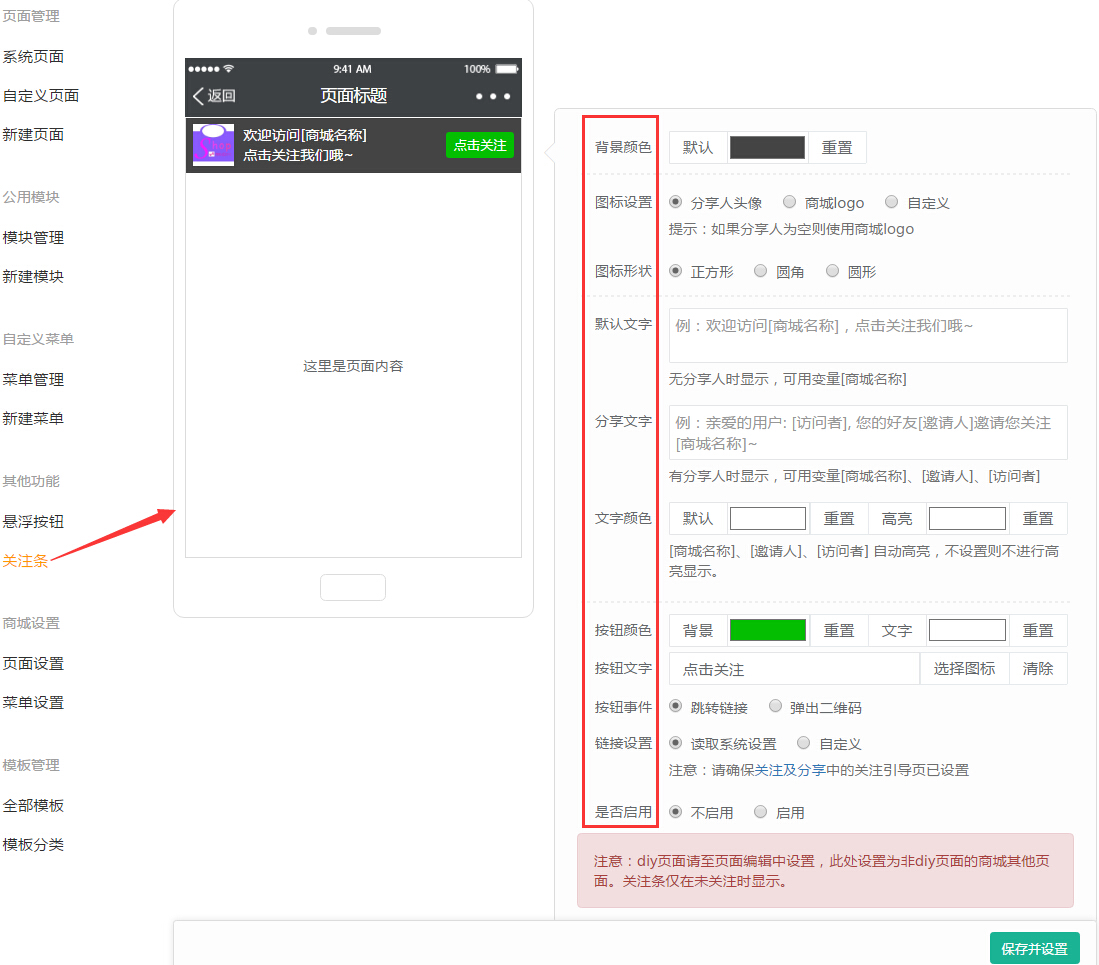Screen dimensions: 1099x965
Task: Open 全部模板 under template management
Action: [33, 805]
